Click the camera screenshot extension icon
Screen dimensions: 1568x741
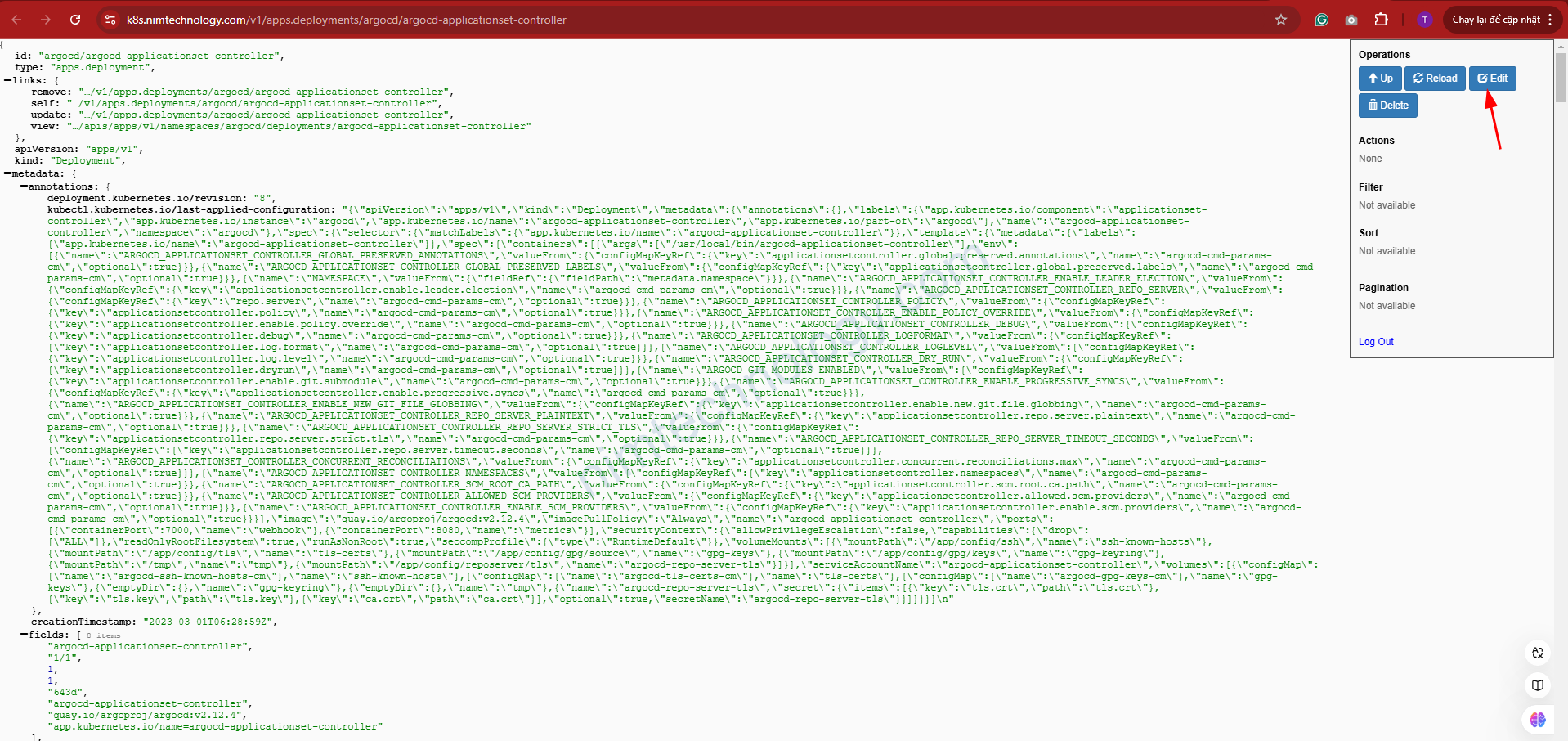click(1351, 20)
